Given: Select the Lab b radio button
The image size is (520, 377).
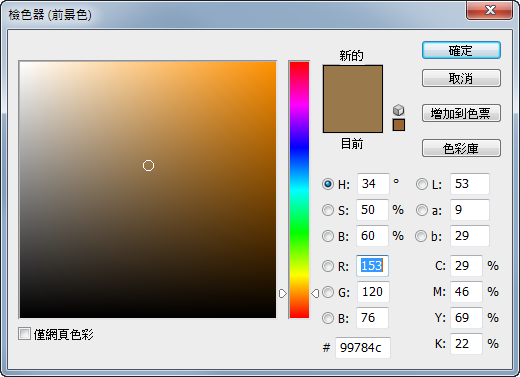Looking at the screenshot, I should [421, 236].
